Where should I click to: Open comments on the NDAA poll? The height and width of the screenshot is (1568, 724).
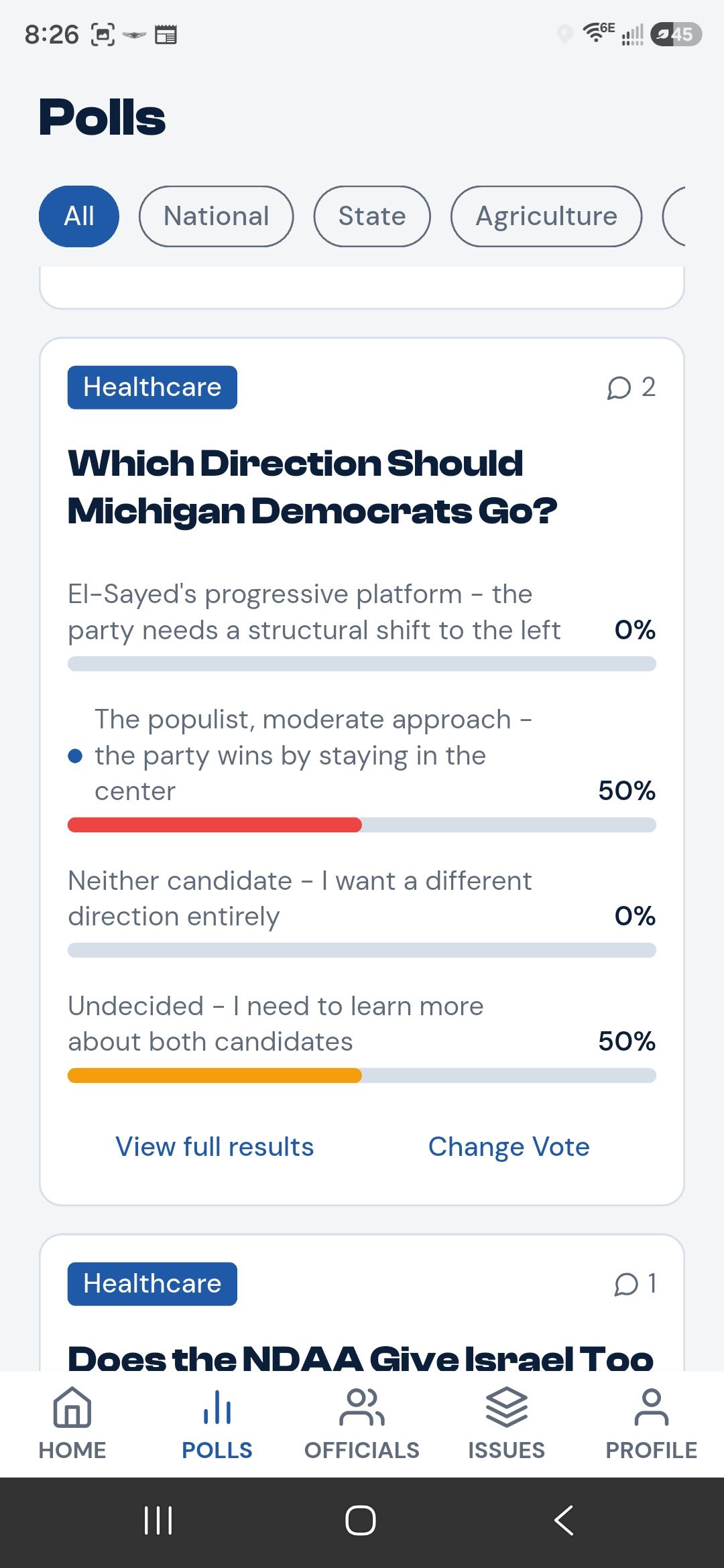[635, 1284]
